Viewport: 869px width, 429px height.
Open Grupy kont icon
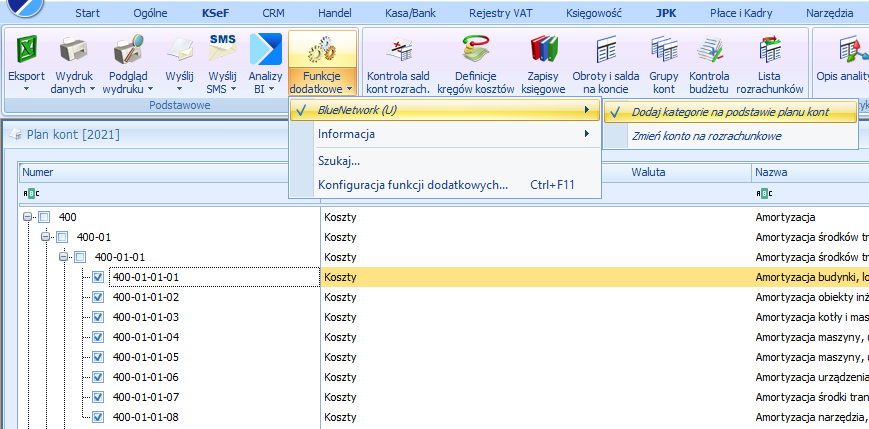click(664, 49)
